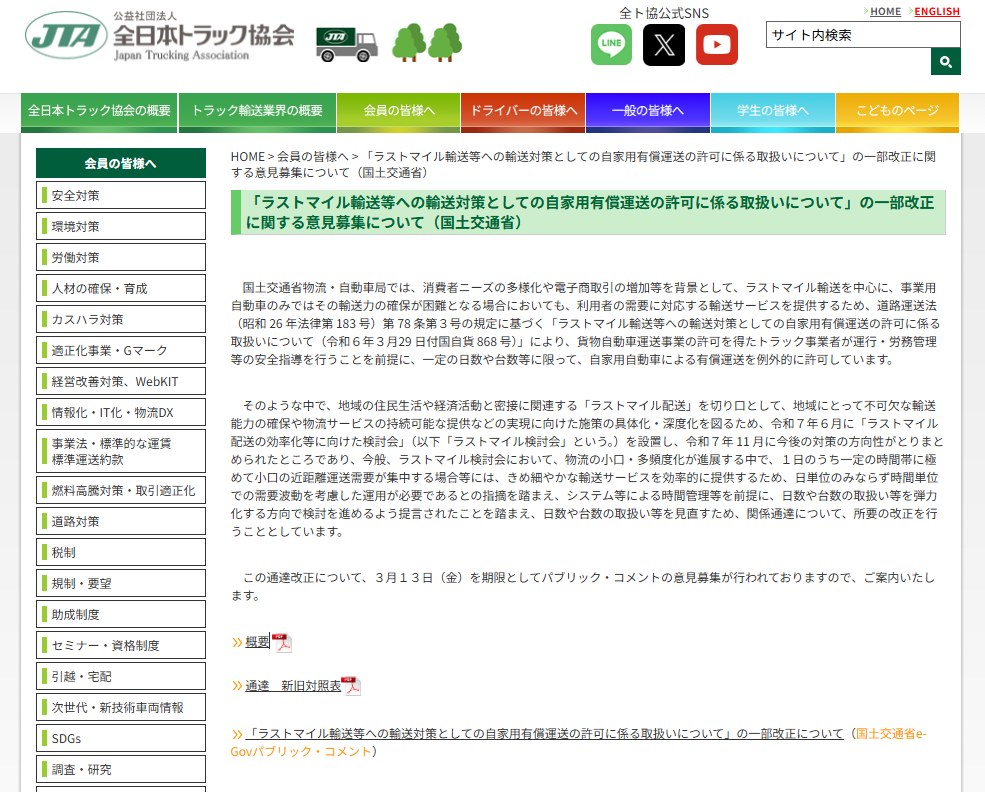Image resolution: width=985 pixels, height=792 pixels.
Task: Open the X social media icon
Action: click(x=664, y=45)
